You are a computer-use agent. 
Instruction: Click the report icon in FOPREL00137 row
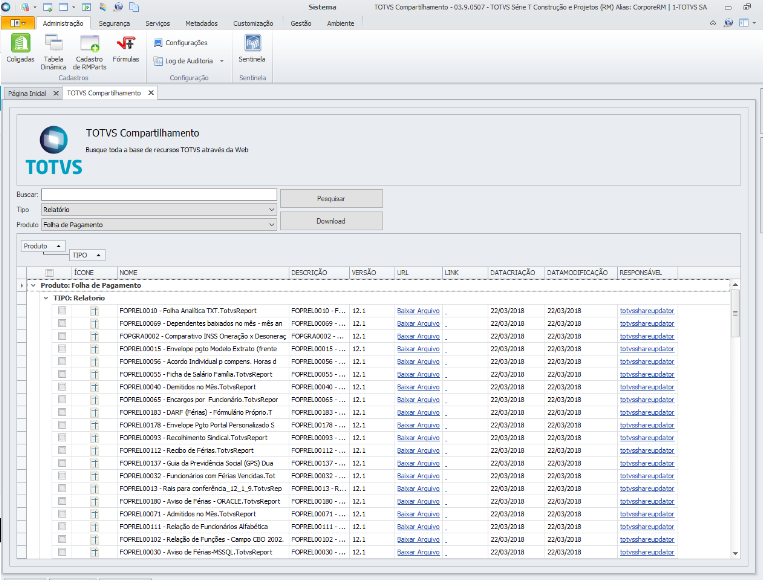[95, 463]
